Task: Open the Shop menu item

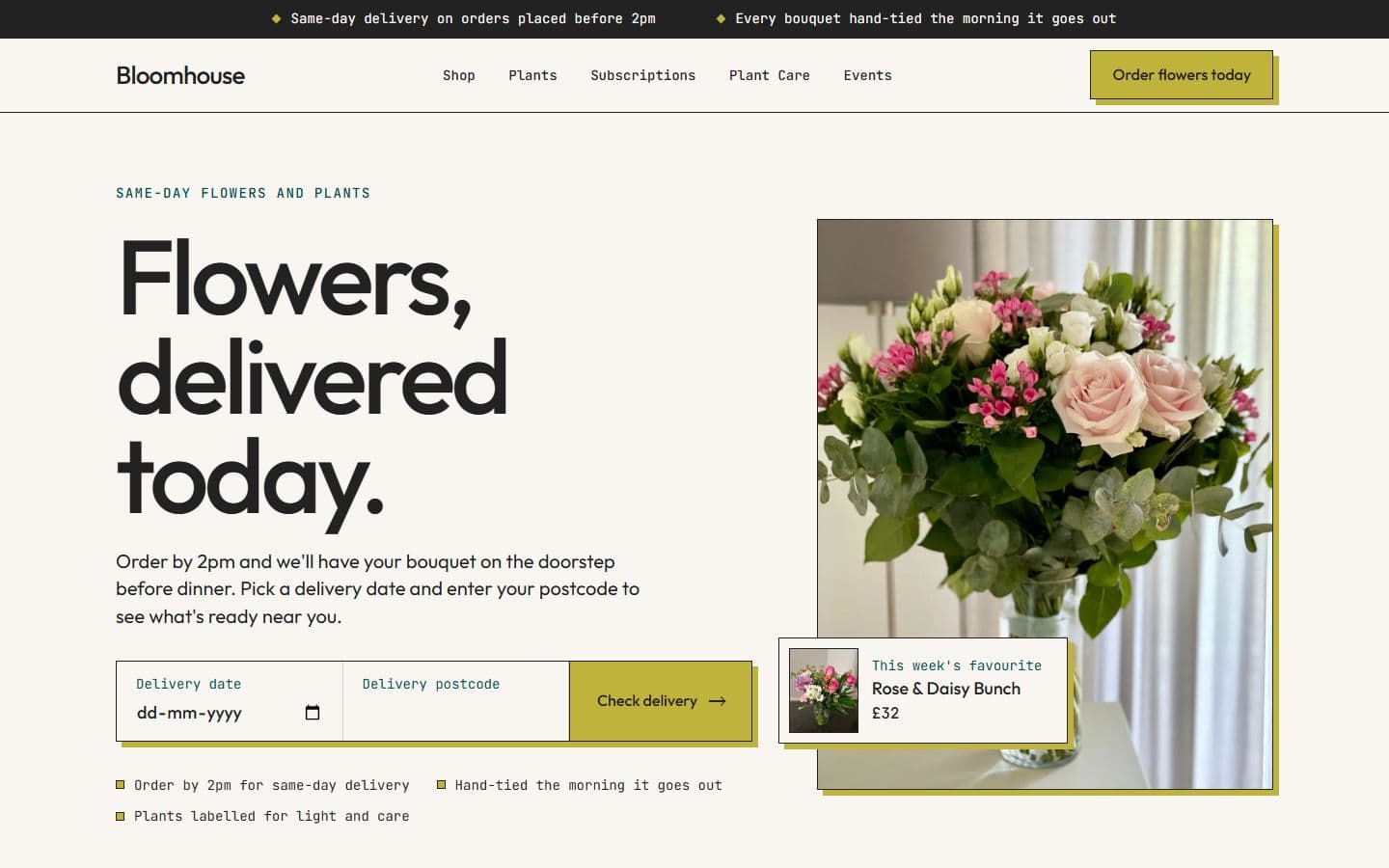Action: [x=459, y=75]
